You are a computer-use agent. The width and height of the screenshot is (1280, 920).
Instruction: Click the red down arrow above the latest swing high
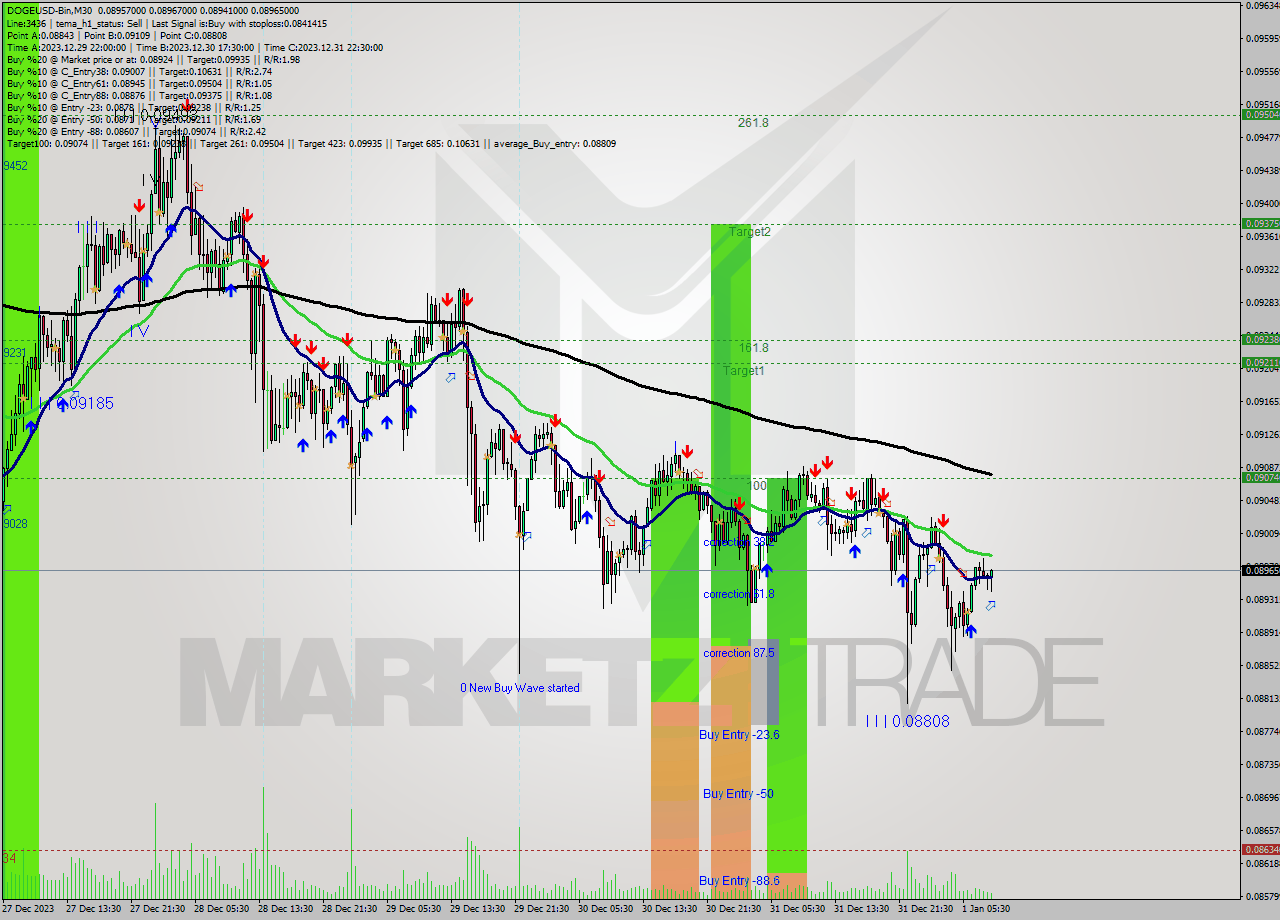[x=943, y=520]
